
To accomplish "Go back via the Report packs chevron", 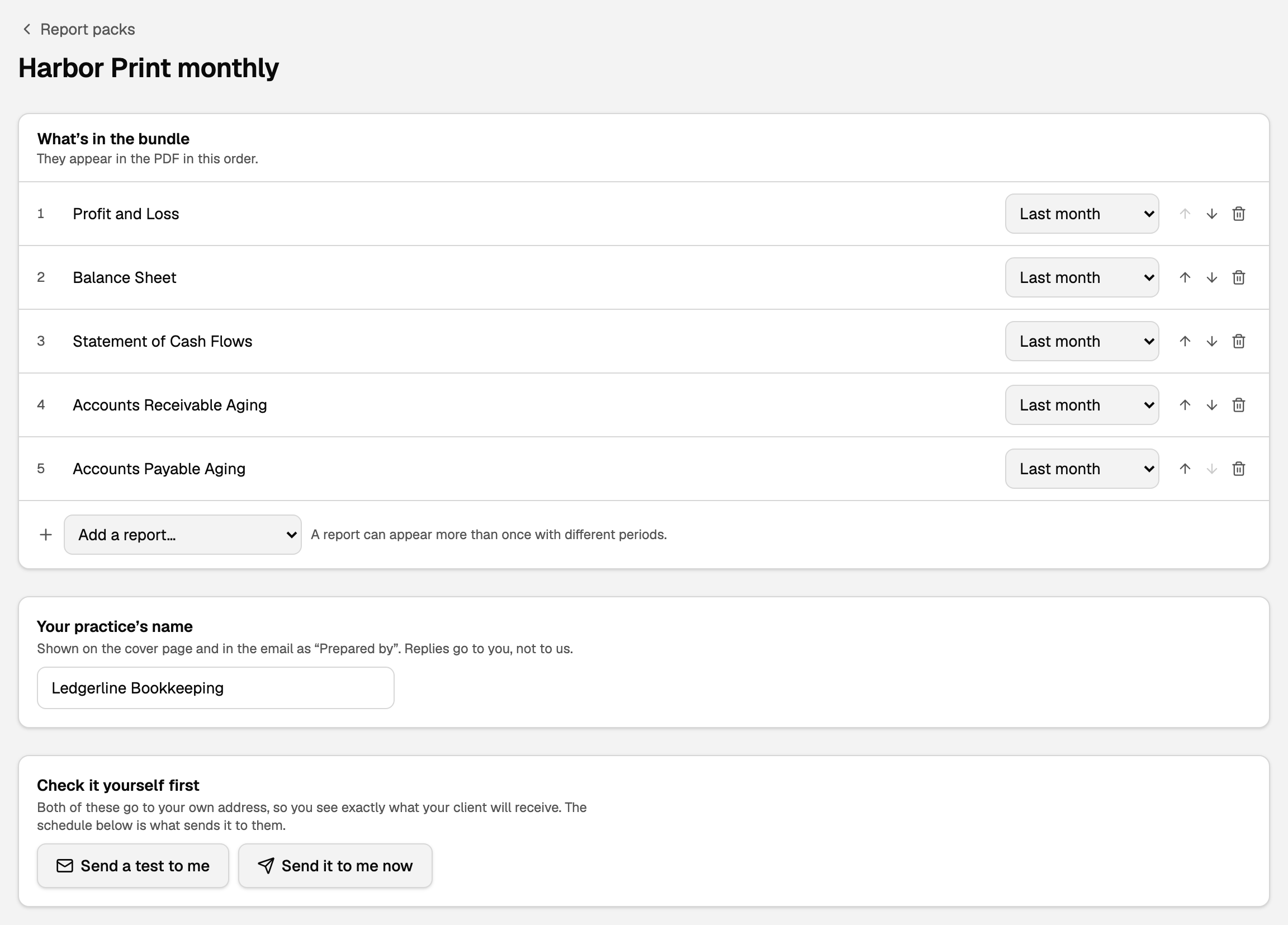I will (27, 29).
